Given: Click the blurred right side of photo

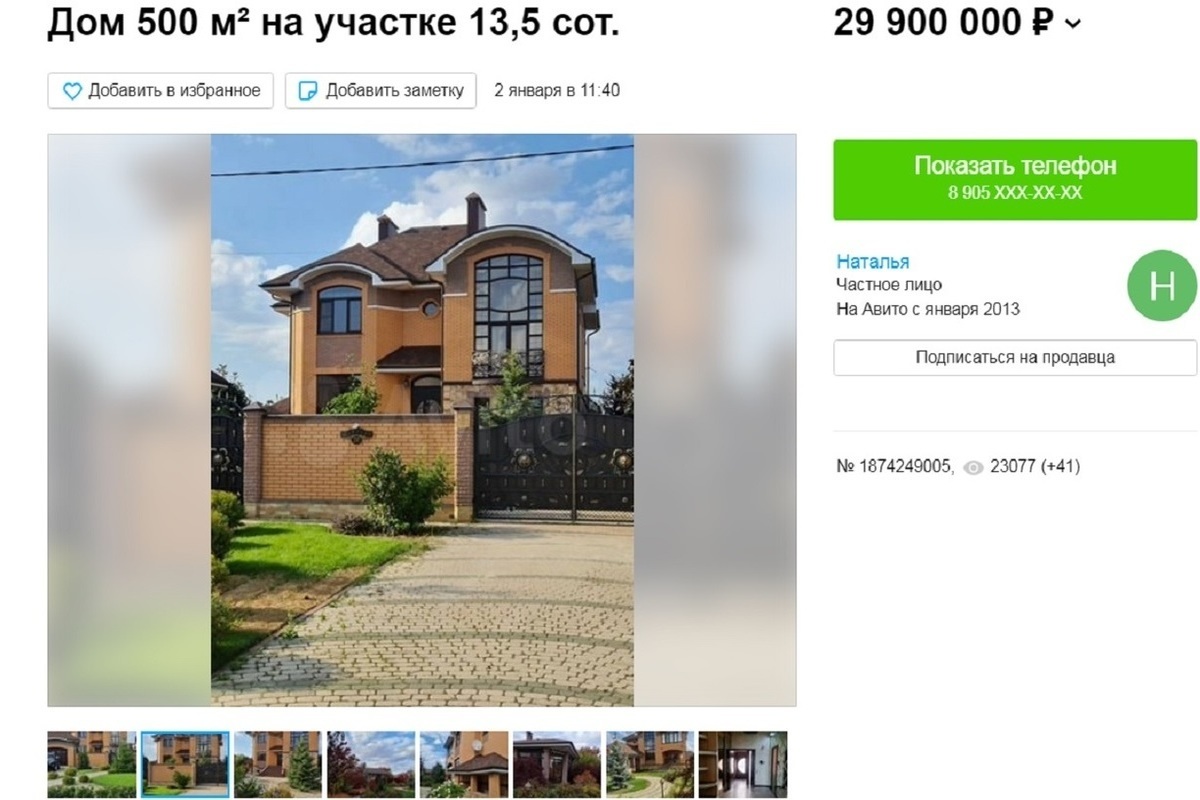Looking at the screenshot, I should (x=715, y=420).
